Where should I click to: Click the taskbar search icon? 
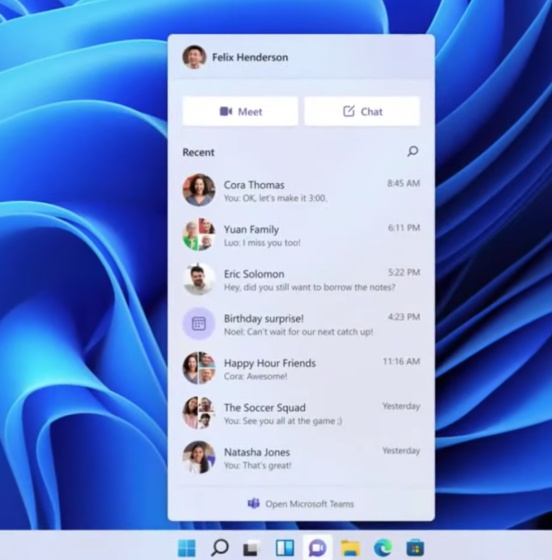[x=219, y=548]
